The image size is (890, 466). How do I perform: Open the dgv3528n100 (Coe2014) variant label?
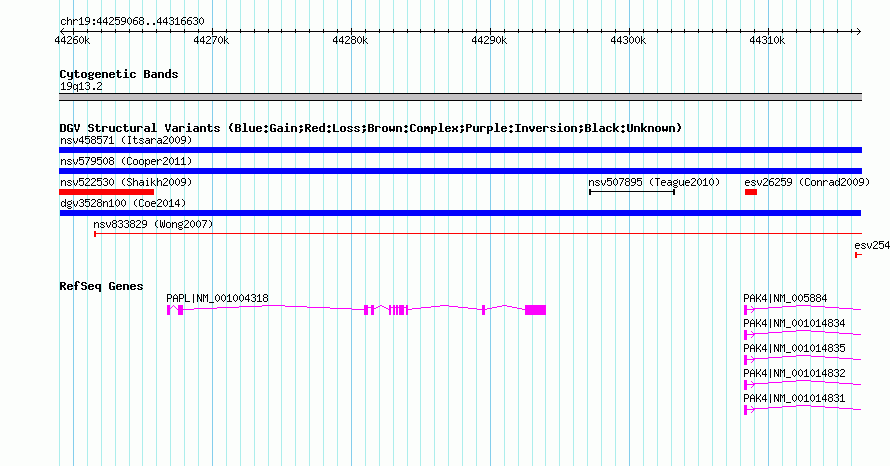click(123, 203)
